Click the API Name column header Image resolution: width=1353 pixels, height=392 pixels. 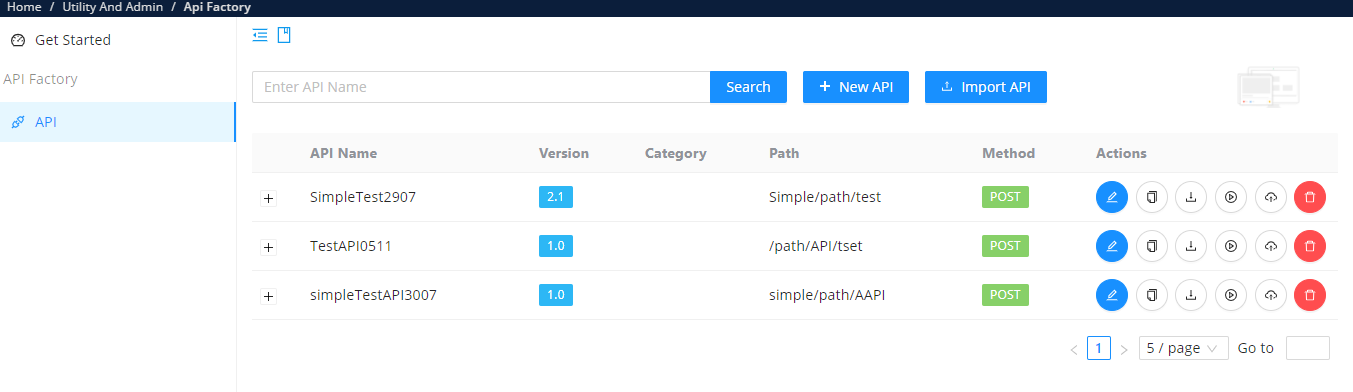click(343, 153)
